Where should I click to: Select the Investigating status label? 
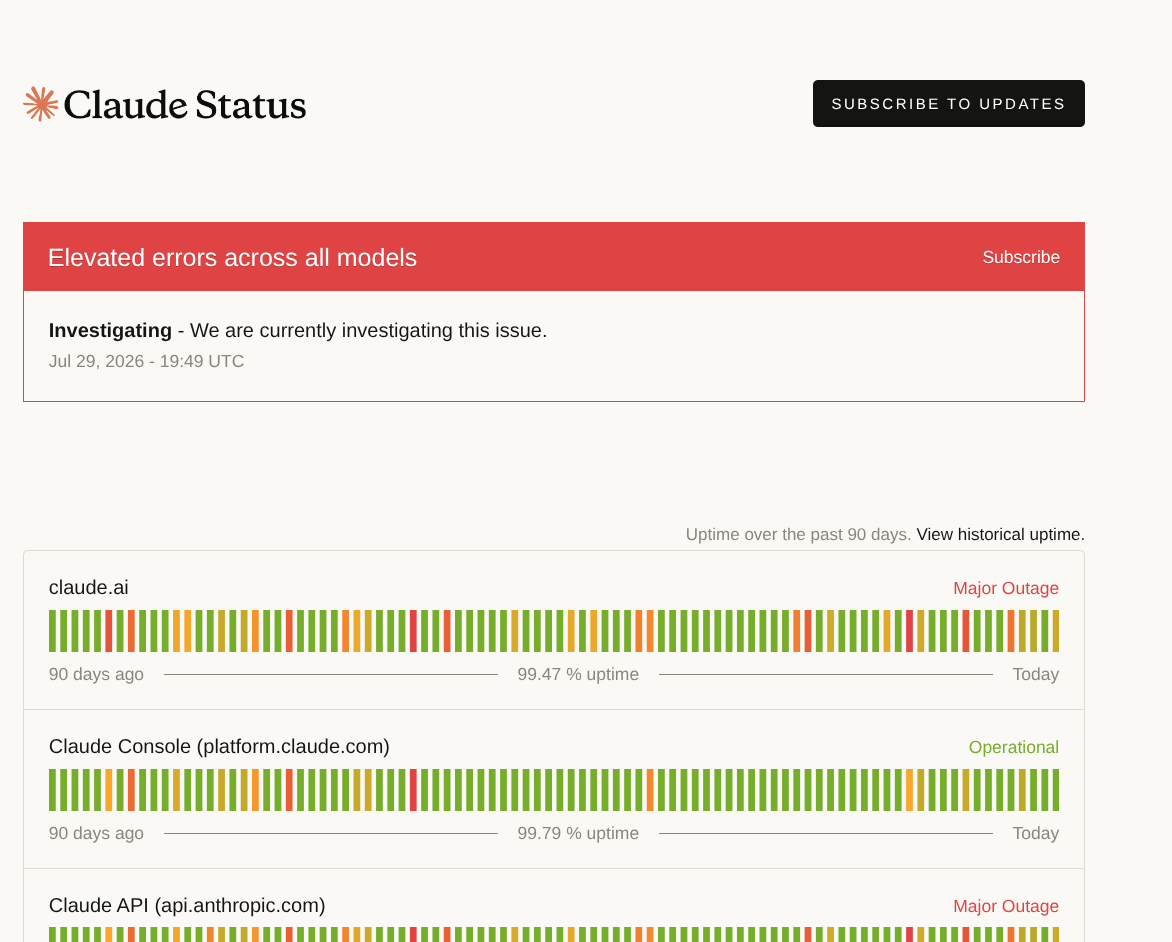110,330
